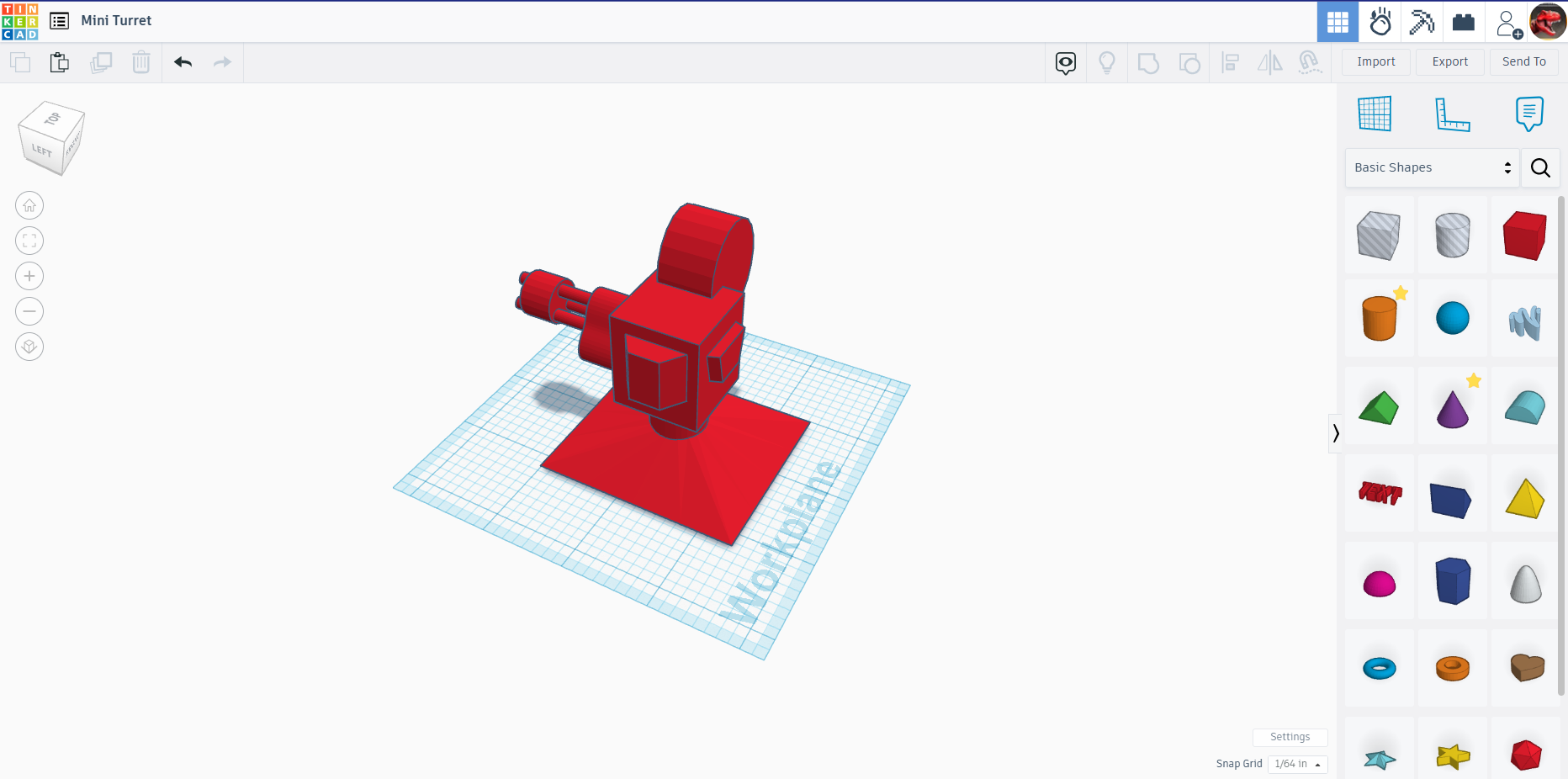Open your profile avatar menu

(x=1548, y=21)
